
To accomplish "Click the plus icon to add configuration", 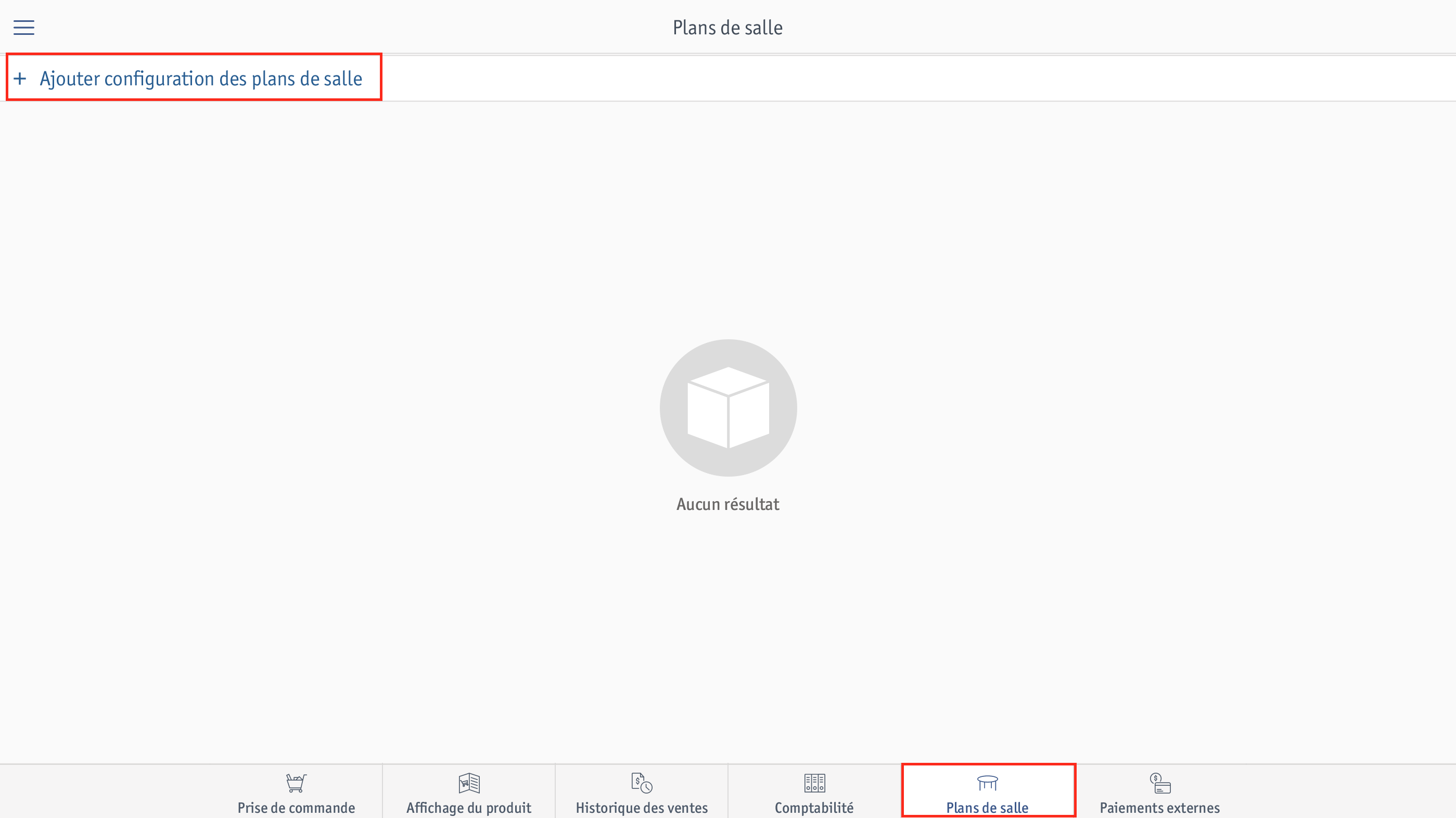I will tap(20, 78).
